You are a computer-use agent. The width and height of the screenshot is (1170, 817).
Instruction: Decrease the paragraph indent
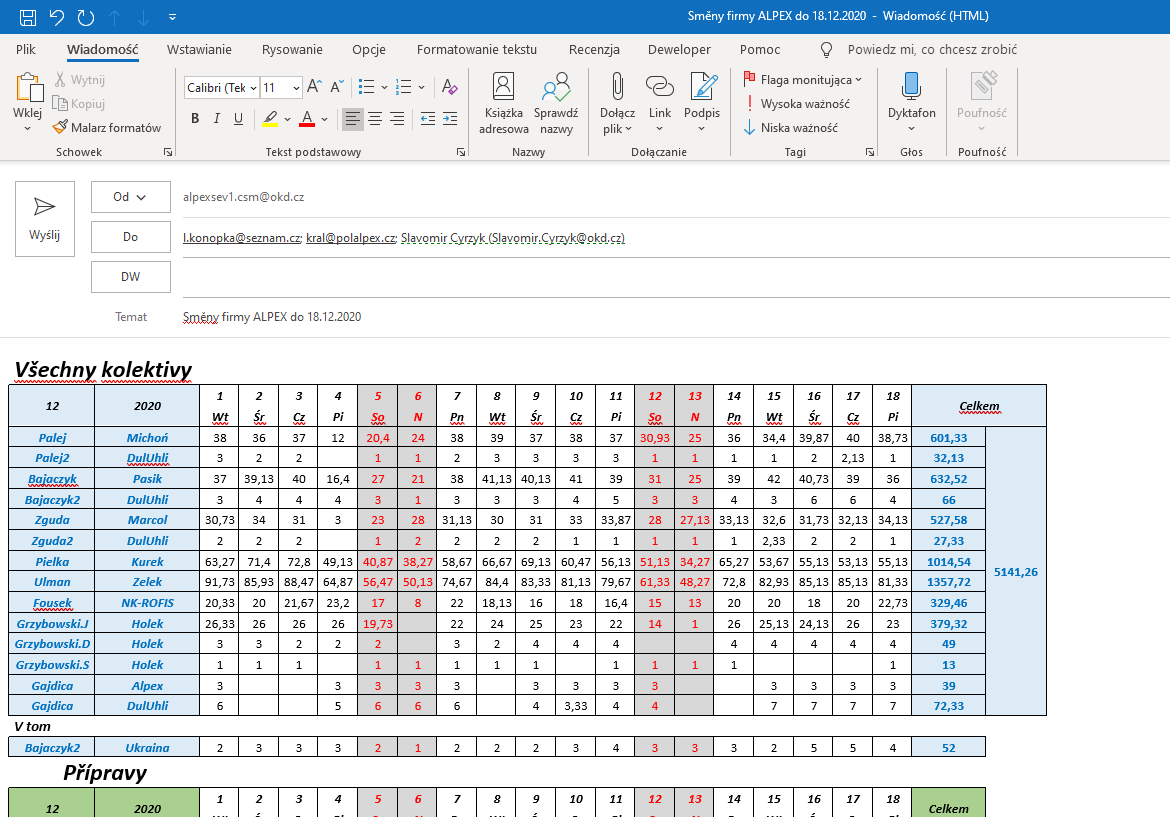pyautogui.click(x=428, y=119)
